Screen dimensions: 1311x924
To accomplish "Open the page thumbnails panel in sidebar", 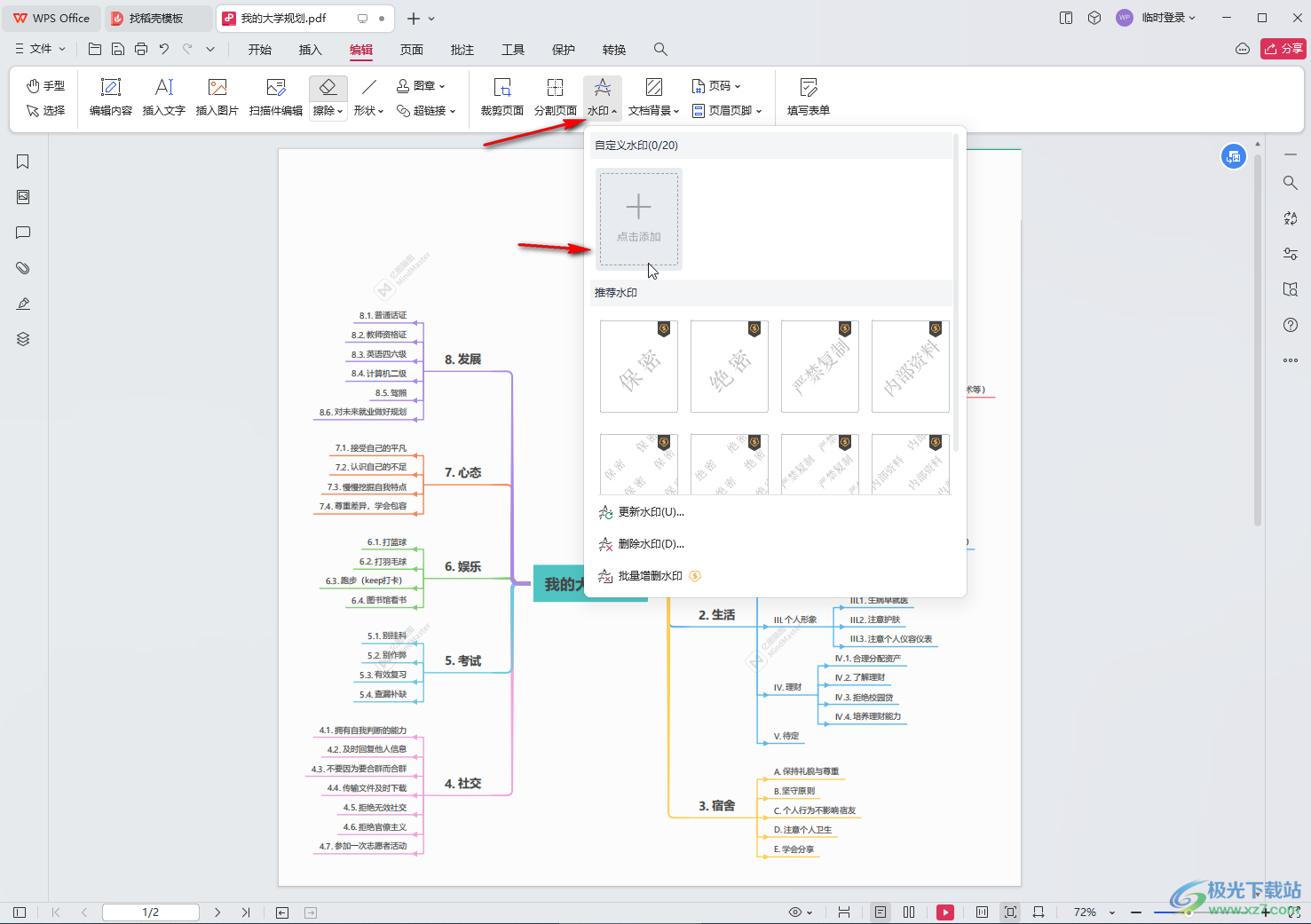I will point(23,197).
